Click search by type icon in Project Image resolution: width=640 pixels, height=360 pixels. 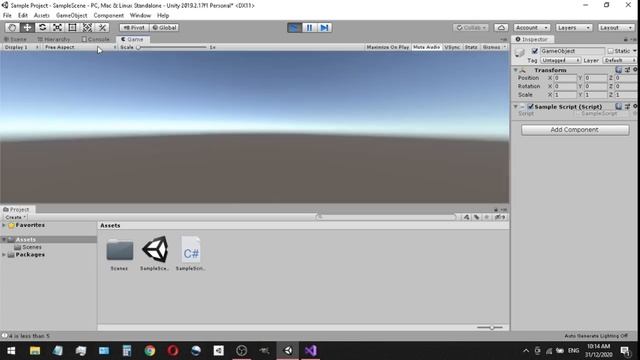pos(467,217)
